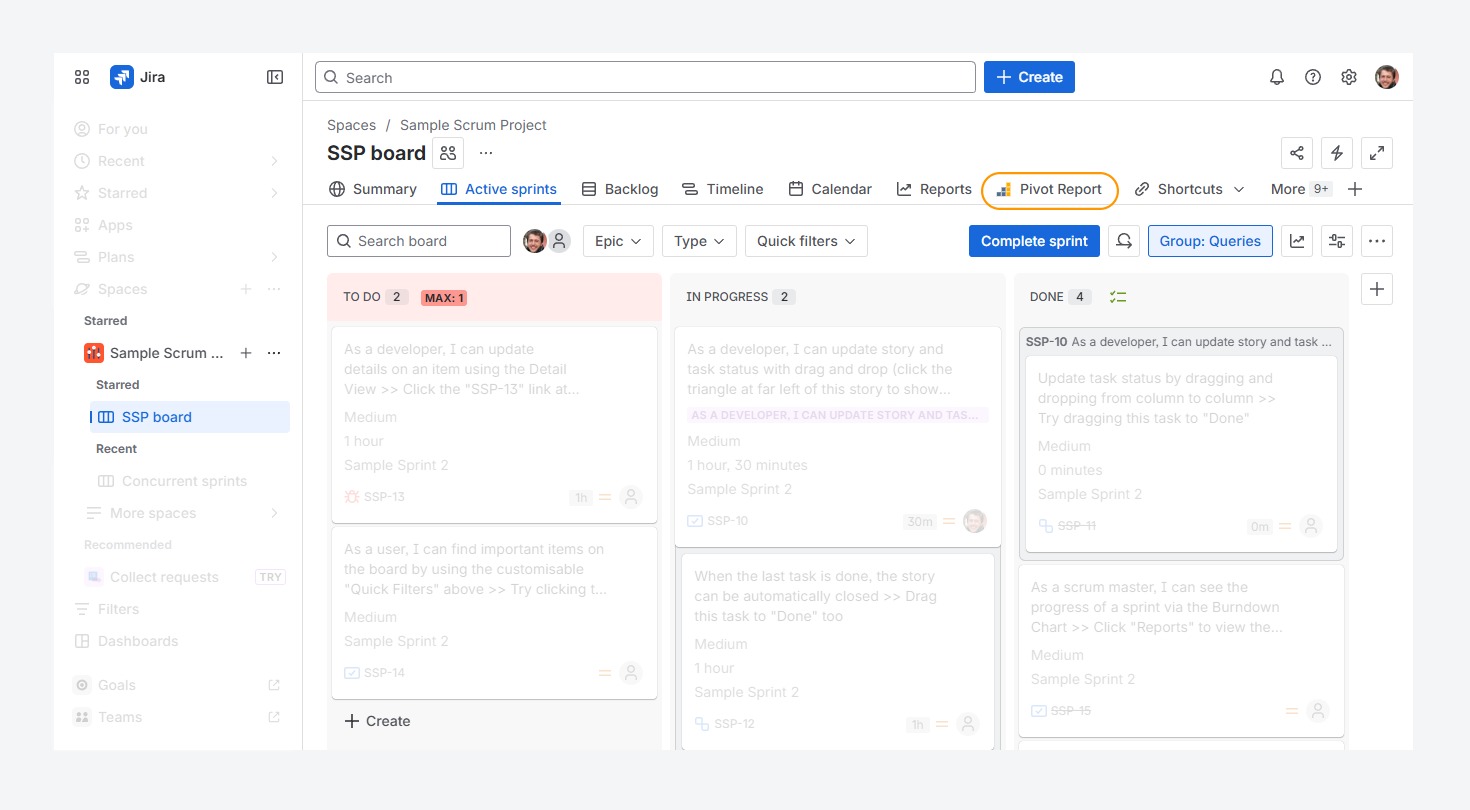This screenshot has width=1470, height=810.
Task: Open the More tabs menu
Action: point(1301,189)
